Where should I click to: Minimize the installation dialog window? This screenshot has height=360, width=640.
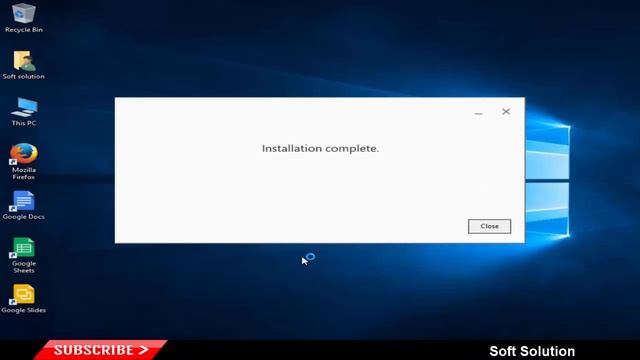[x=478, y=112]
